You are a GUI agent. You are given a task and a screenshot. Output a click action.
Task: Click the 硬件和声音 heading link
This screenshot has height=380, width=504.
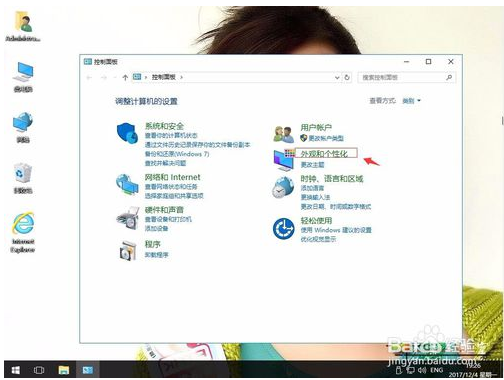164,210
